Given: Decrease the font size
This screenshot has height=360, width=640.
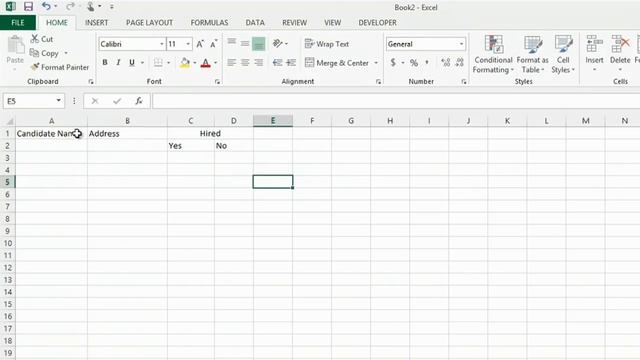Looking at the screenshot, I should coord(213,44).
